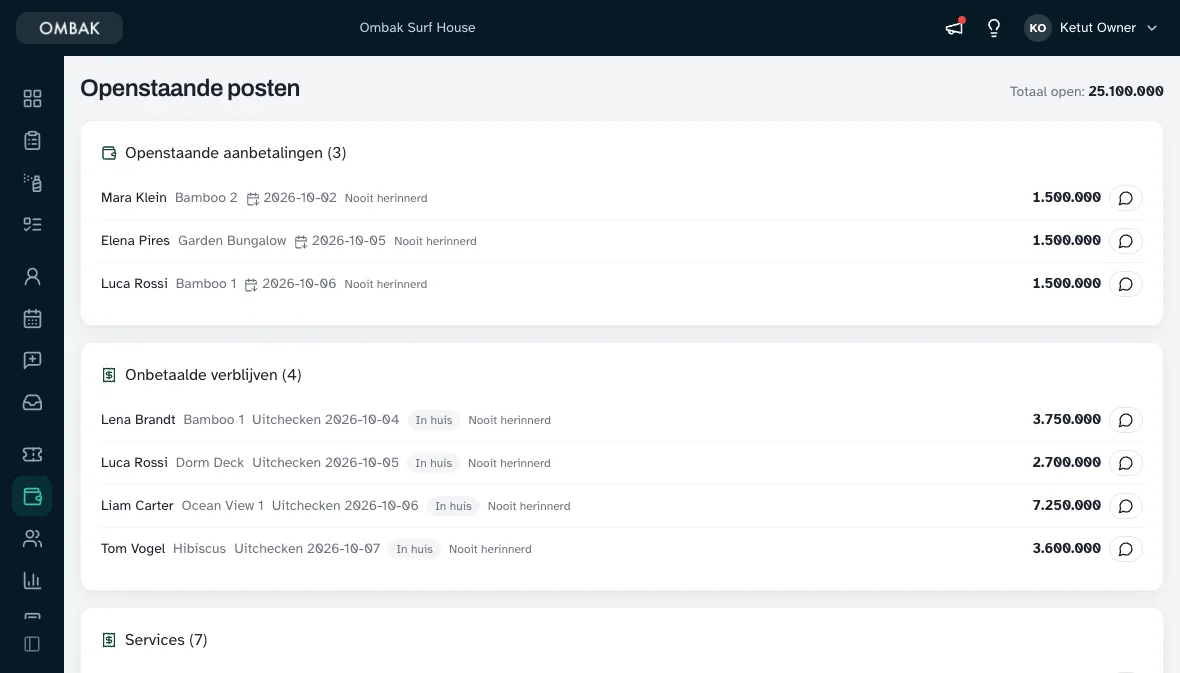Open the clipboard list icon in sidebar
Image resolution: width=1180 pixels, height=673 pixels.
click(x=32, y=141)
